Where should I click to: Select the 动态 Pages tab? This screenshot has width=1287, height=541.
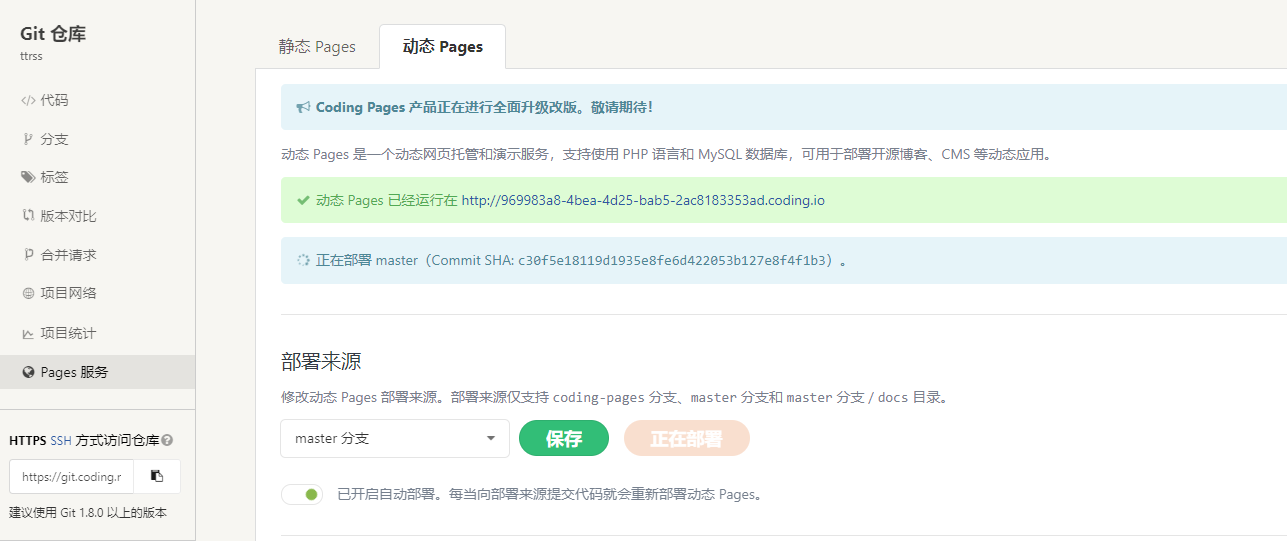(x=442, y=47)
